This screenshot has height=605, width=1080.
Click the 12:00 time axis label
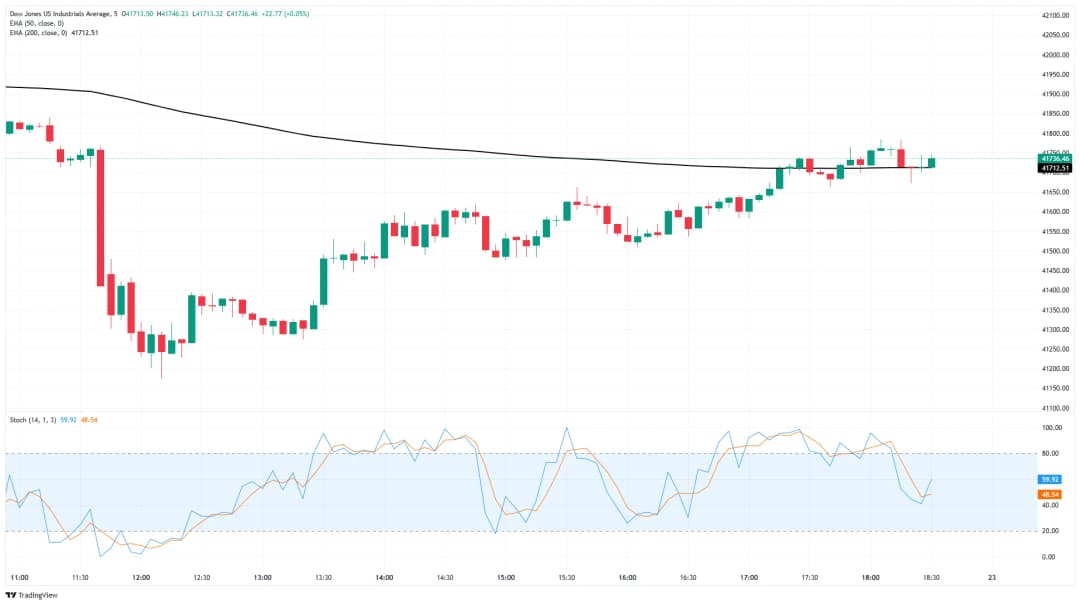(x=141, y=577)
